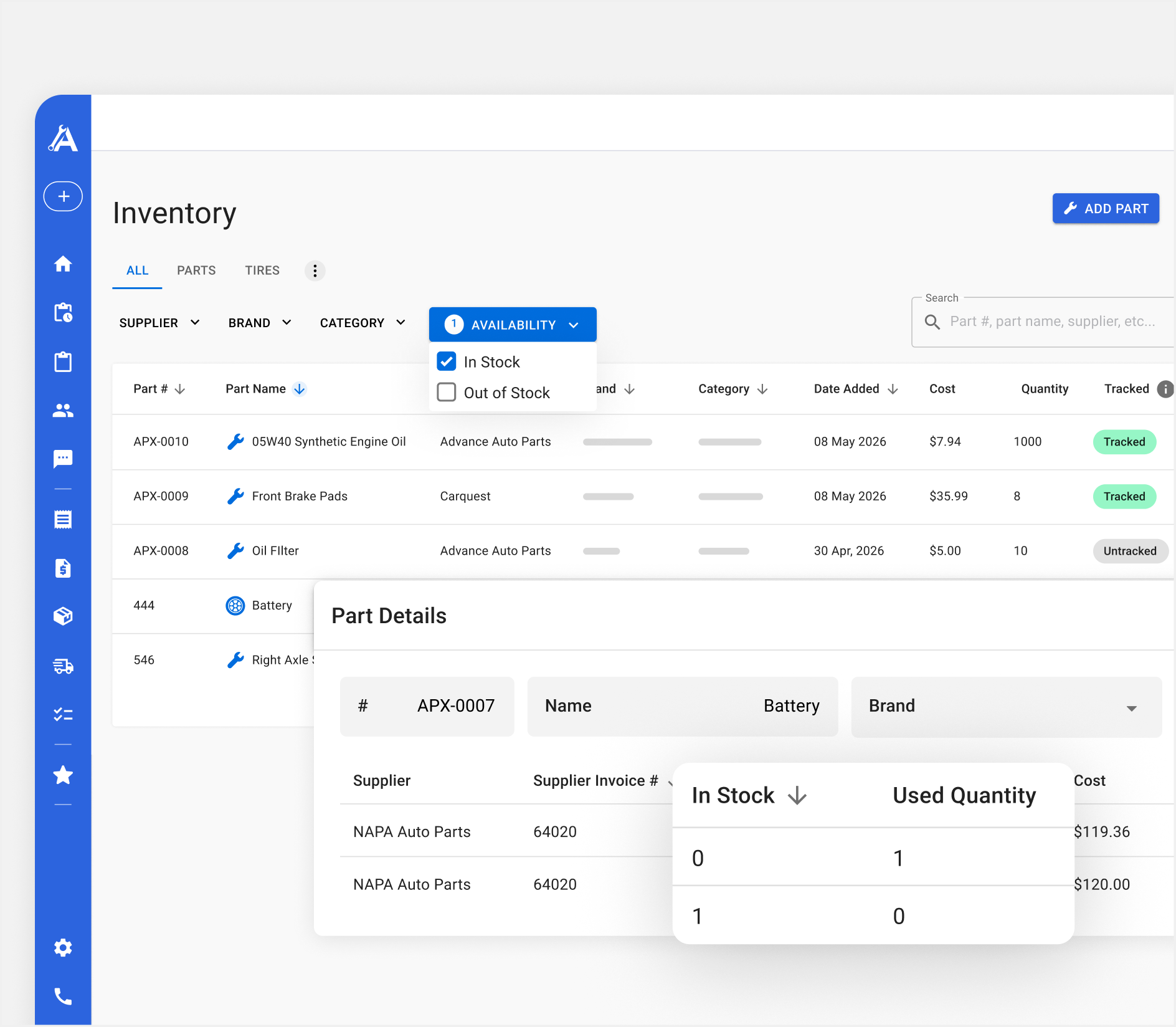Open the Home icon in sidebar
Viewport: 1176px width, 1027px height.
tap(63, 264)
